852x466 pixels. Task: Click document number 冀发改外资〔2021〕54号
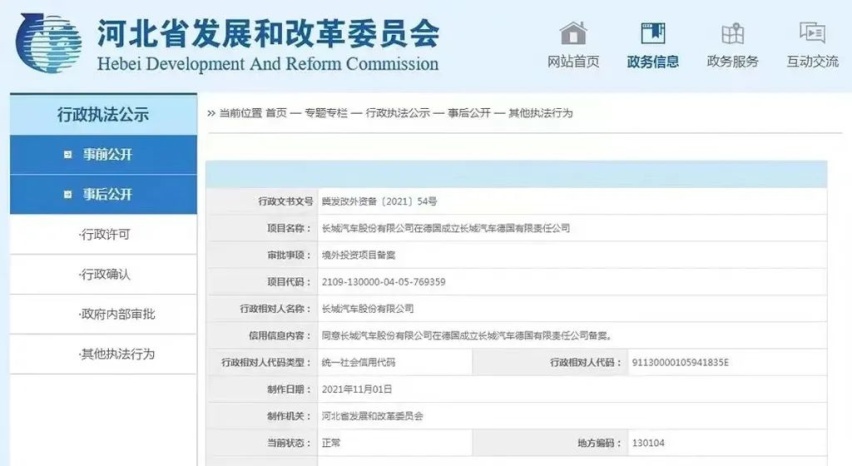coord(379,201)
